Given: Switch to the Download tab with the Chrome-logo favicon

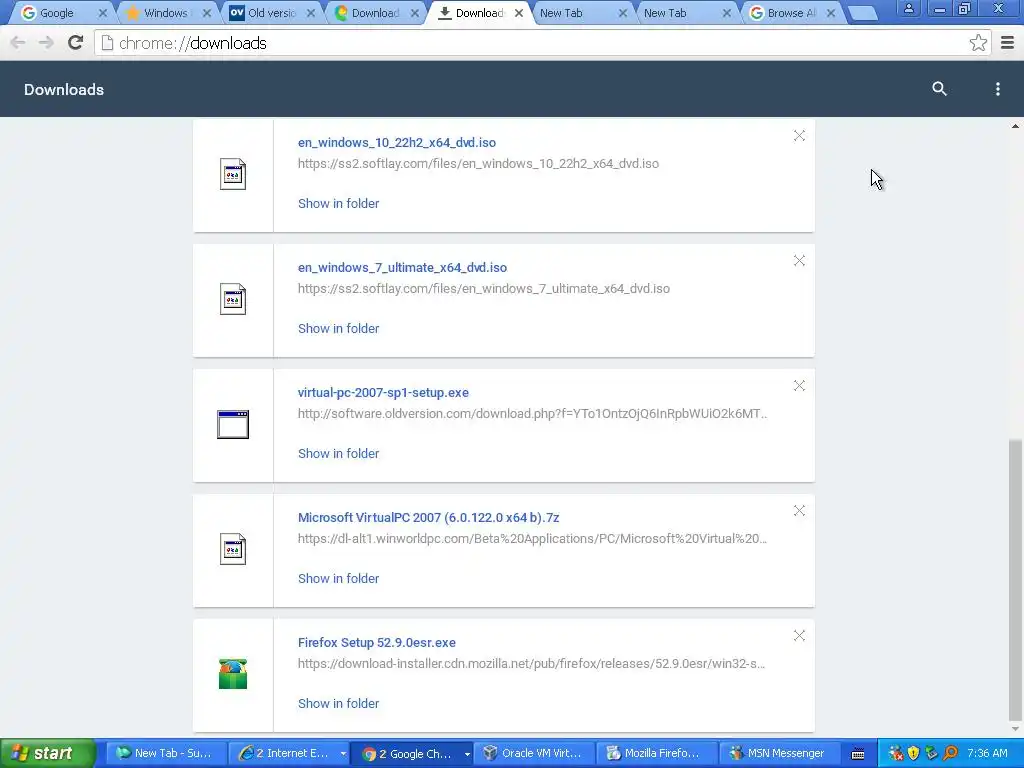Looking at the screenshot, I should [375, 13].
